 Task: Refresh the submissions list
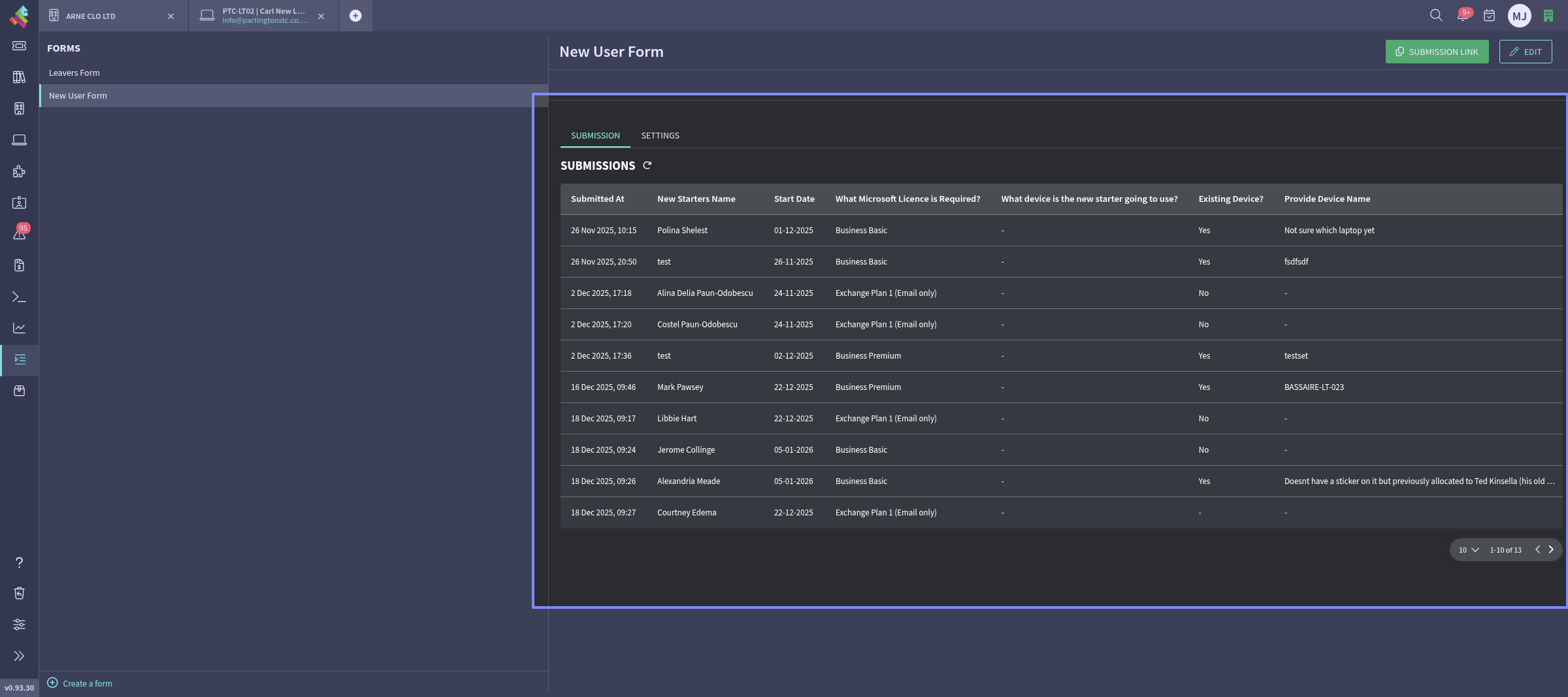647,165
